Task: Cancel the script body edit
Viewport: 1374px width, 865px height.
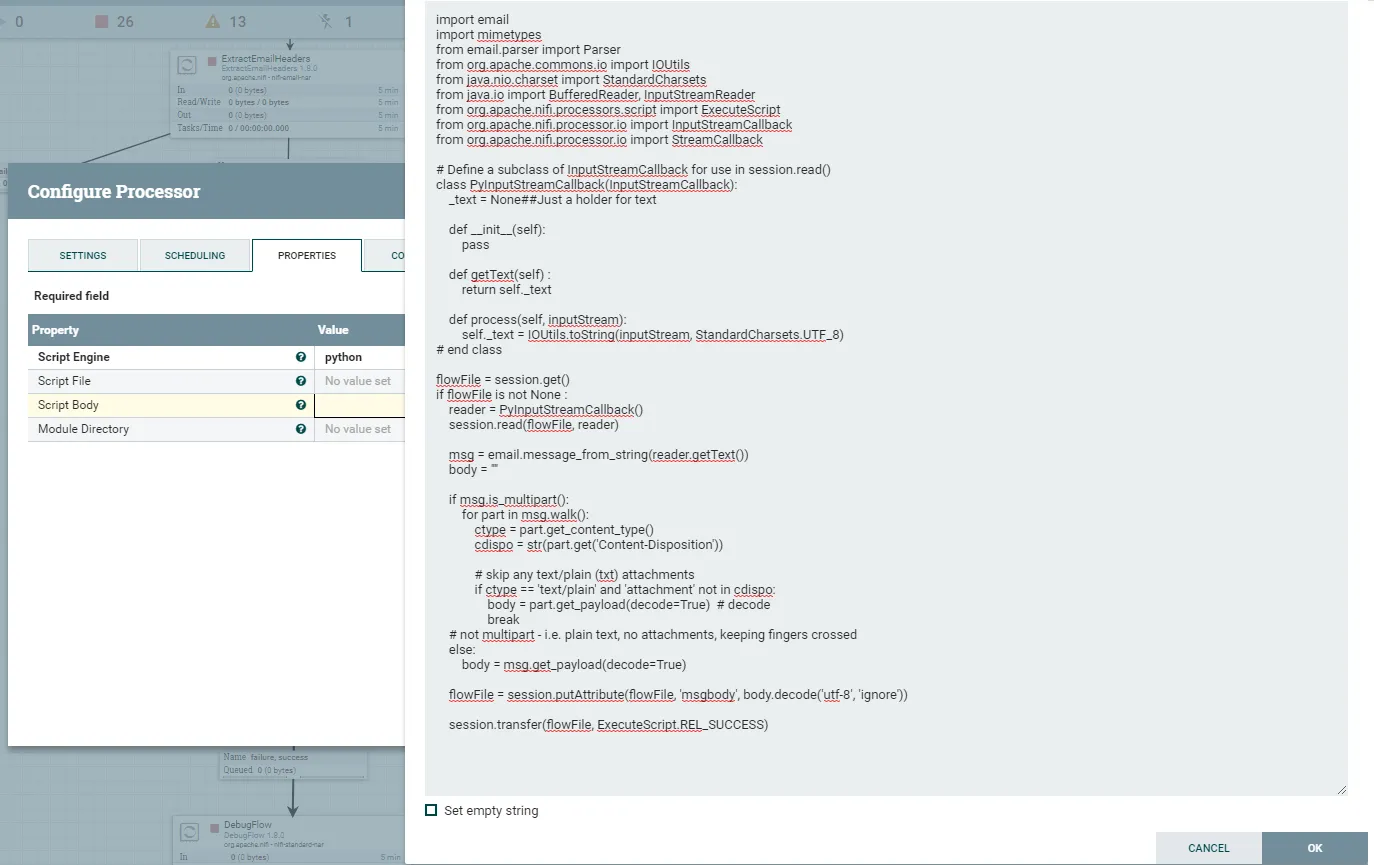Action: [x=1209, y=848]
